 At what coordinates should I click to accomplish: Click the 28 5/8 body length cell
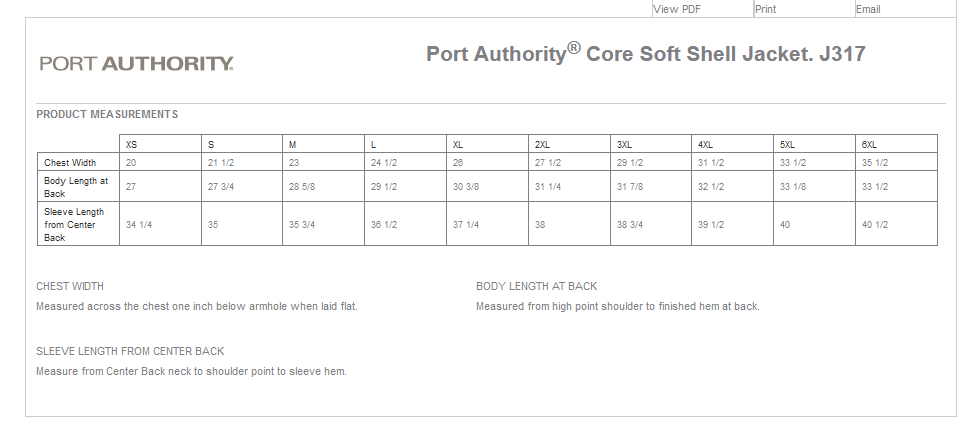(302, 187)
